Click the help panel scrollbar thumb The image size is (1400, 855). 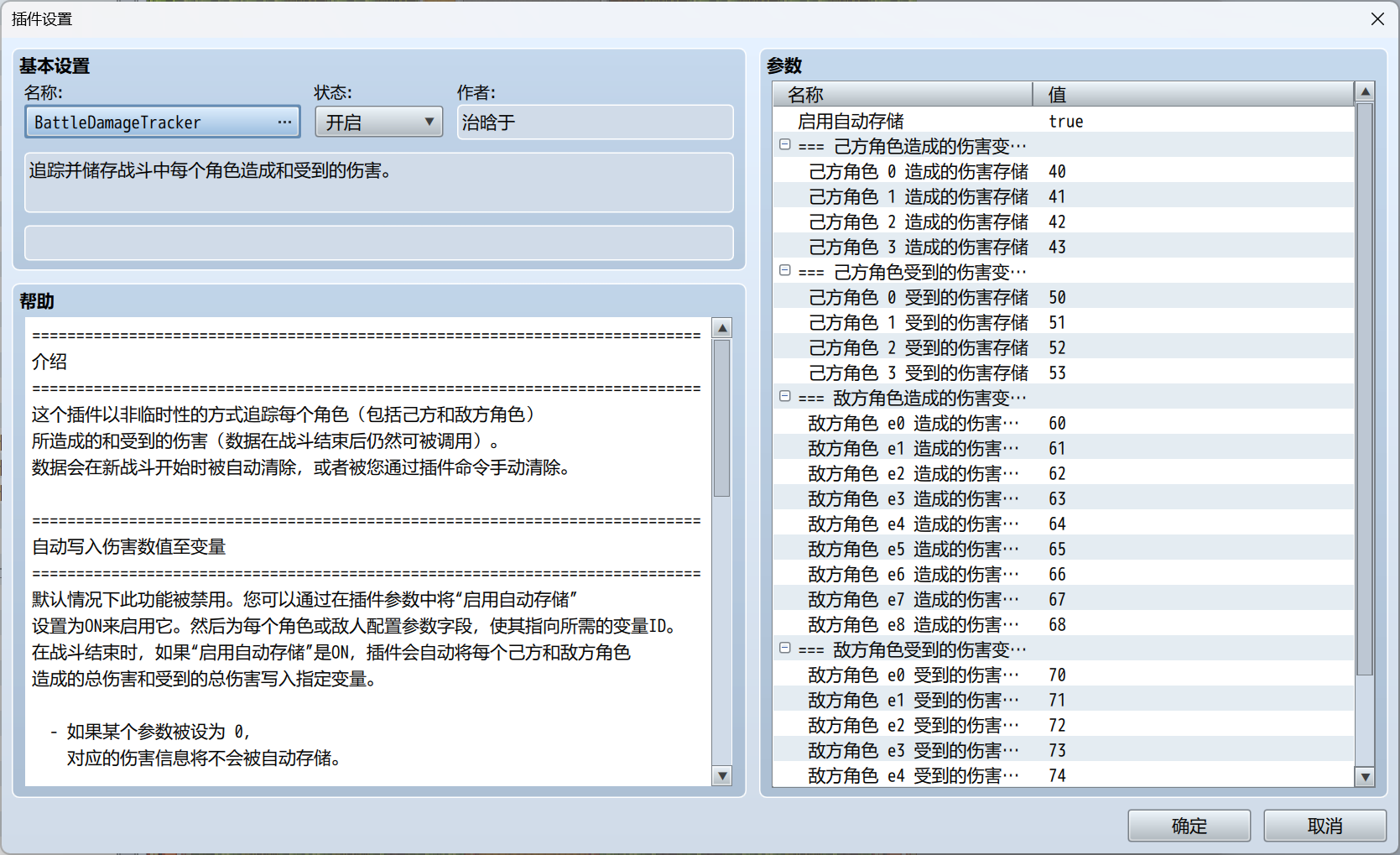coord(721,418)
